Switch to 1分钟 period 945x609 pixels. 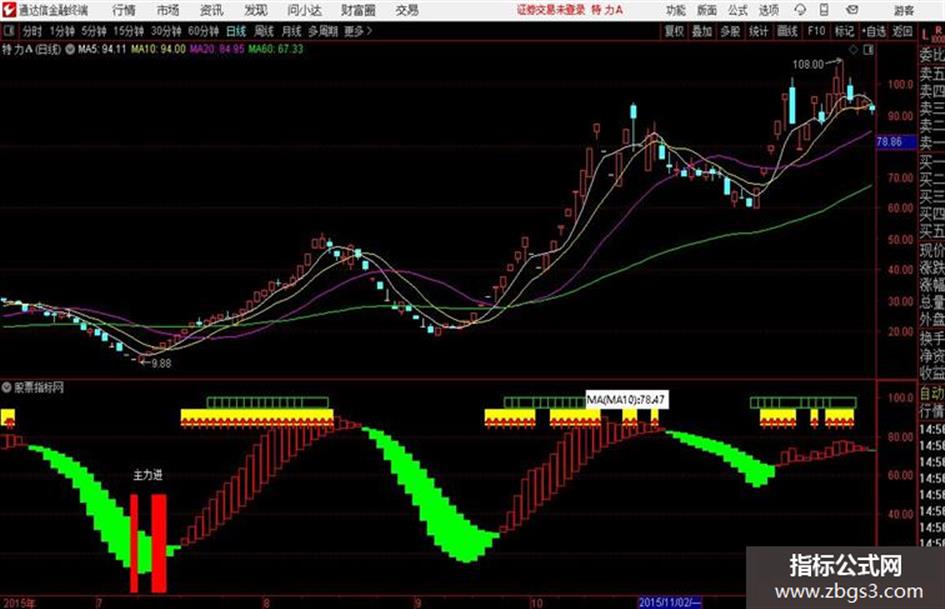pos(62,31)
